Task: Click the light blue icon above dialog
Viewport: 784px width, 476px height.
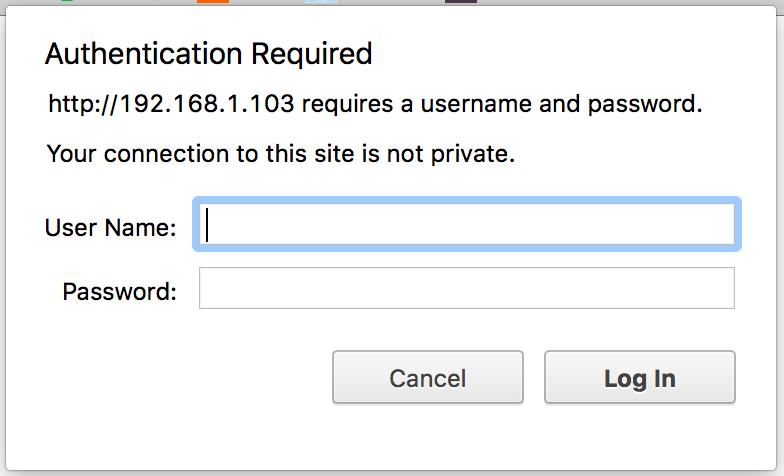Action: tap(321, 2)
